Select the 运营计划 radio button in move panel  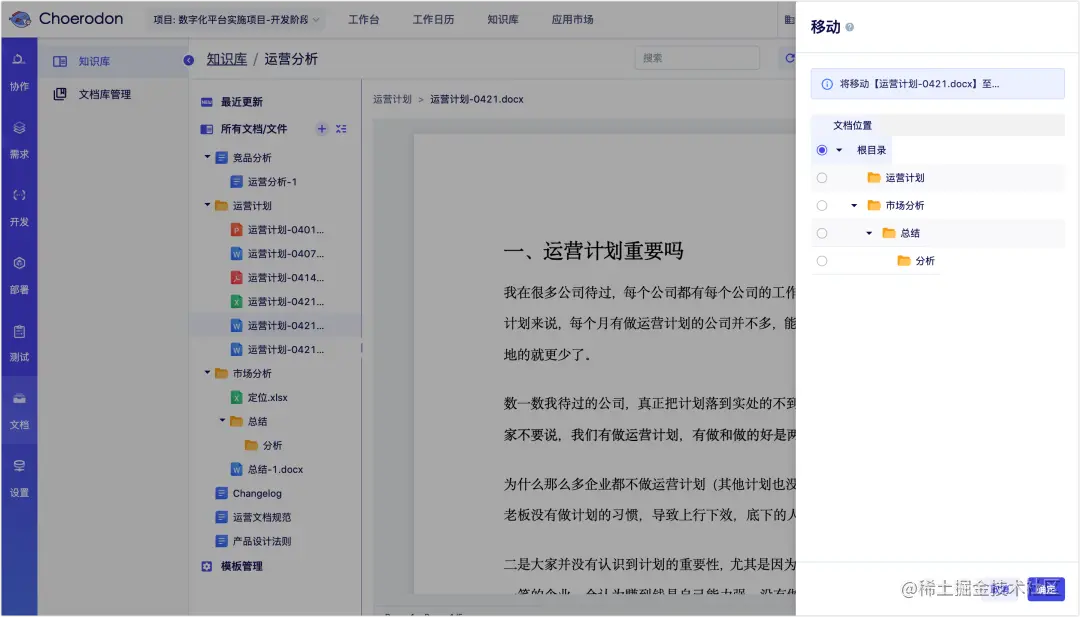[822, 178]
